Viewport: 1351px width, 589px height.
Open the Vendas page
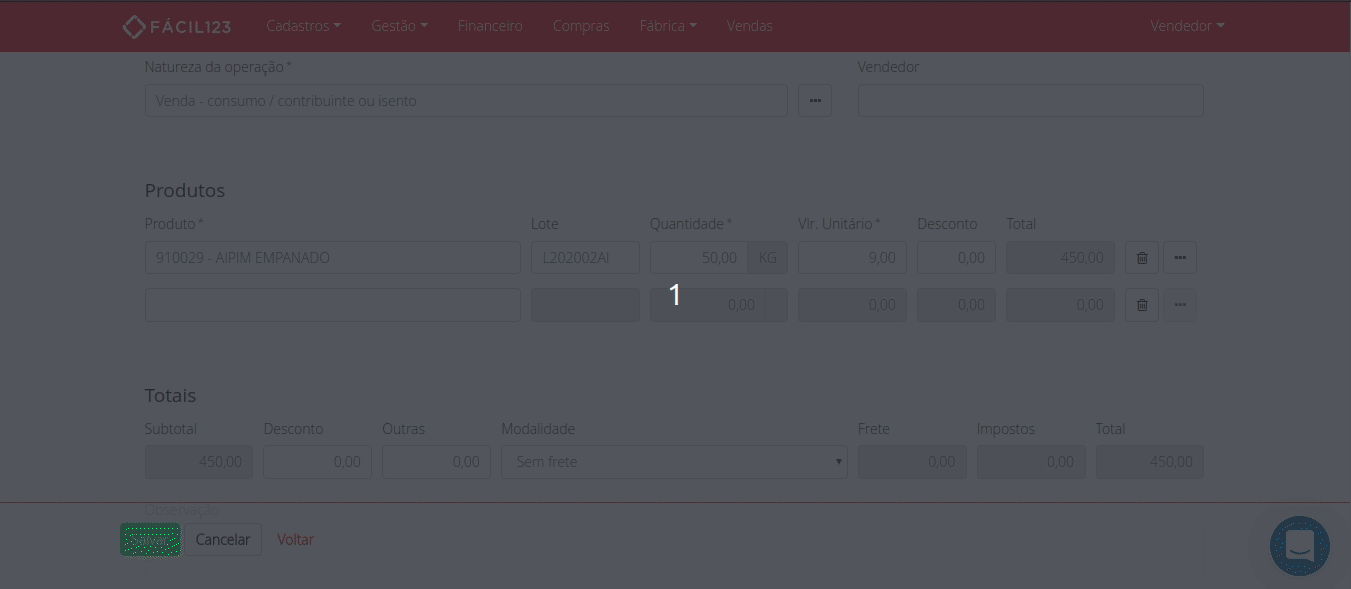pos(749,26)
